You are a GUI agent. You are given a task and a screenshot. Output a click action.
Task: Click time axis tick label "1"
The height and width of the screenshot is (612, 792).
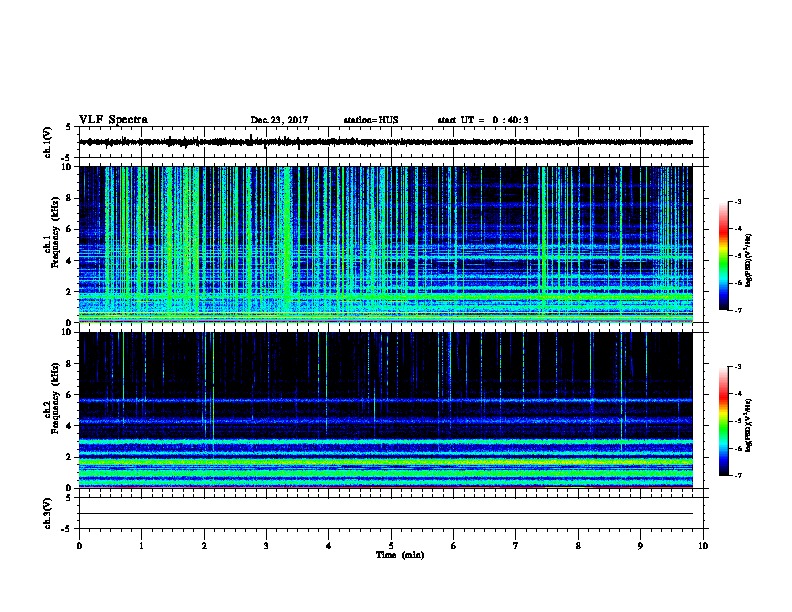[142, 546]
